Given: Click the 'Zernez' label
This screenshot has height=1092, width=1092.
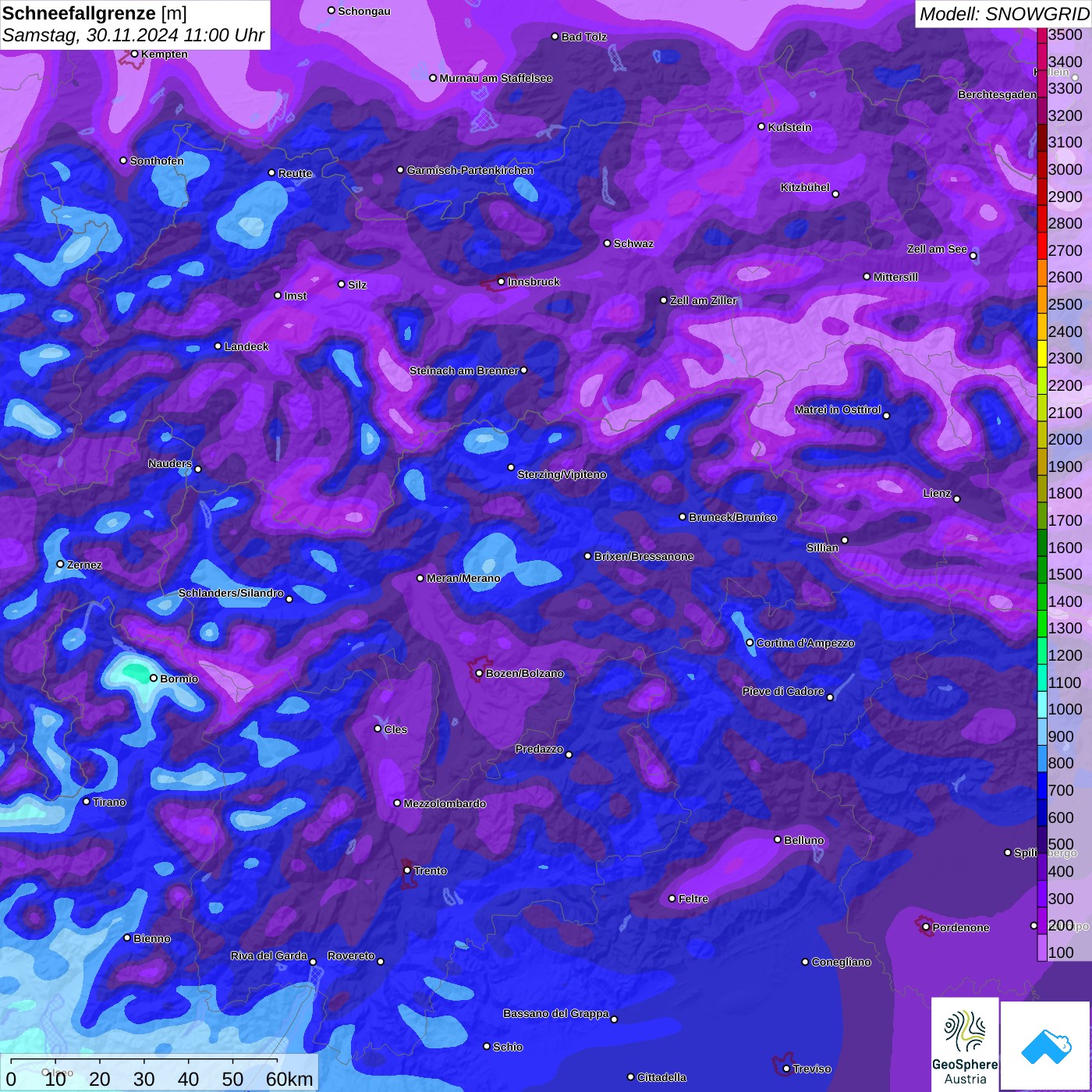Looking at the screenshot, I should tap(84, 565).
